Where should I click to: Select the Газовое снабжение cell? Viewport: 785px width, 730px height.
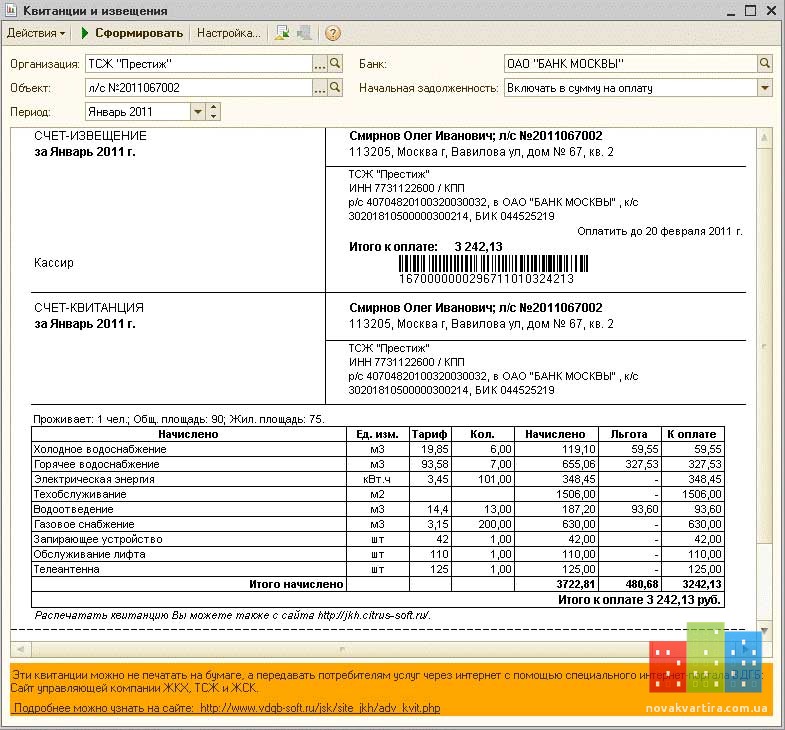click(189, 524)
